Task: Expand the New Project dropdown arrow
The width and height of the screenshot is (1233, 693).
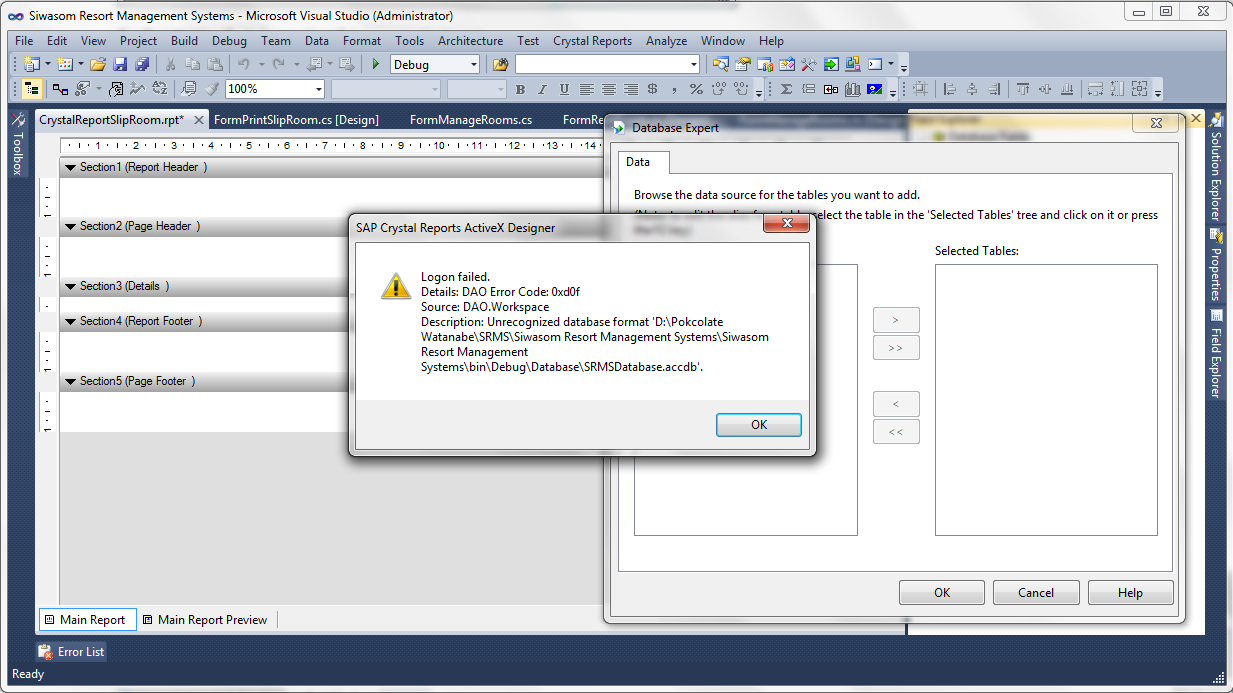Action: (47, 64)
